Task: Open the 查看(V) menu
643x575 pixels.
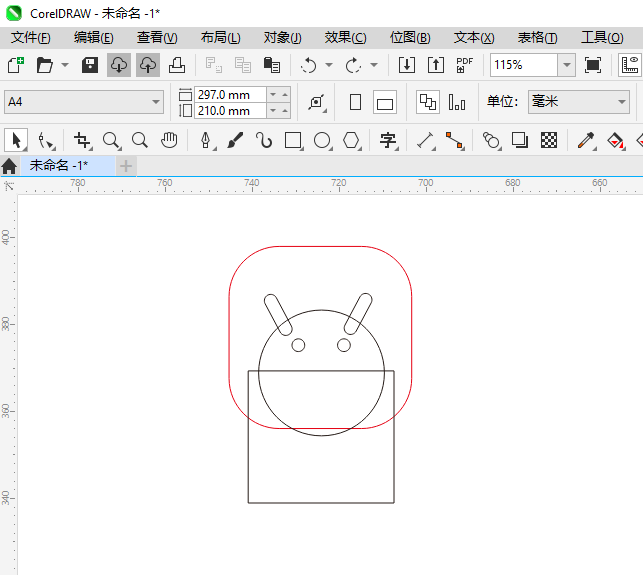Action: click(157, 38)
